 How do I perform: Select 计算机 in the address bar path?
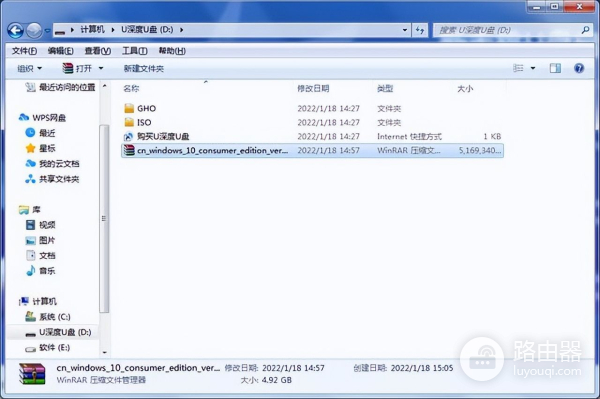coord(92,29)
